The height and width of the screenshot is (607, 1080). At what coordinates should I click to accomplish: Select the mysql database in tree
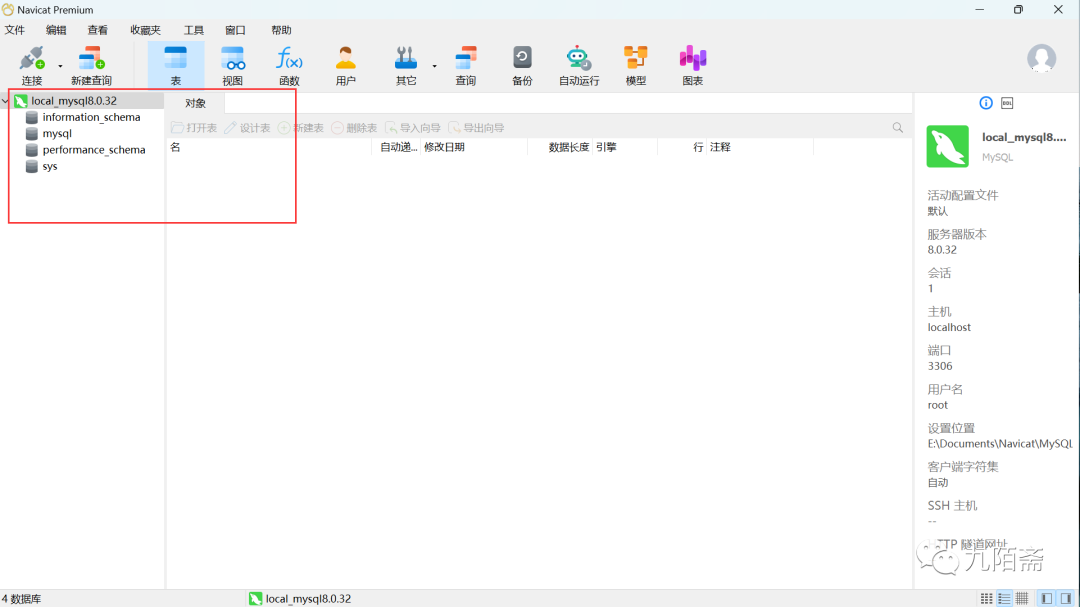pyautogui.click(x=56, y=134)
